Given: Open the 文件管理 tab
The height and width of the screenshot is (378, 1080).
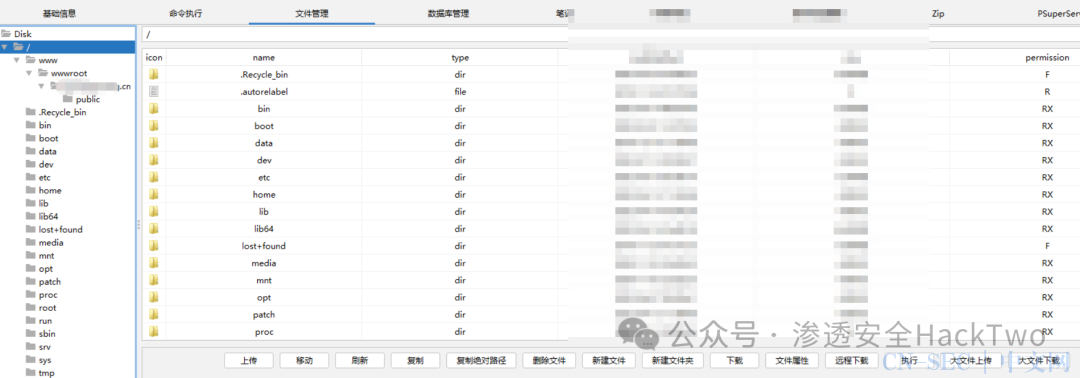Looking at the screenshot, I should pyautogui.click(x=312, y=13).
